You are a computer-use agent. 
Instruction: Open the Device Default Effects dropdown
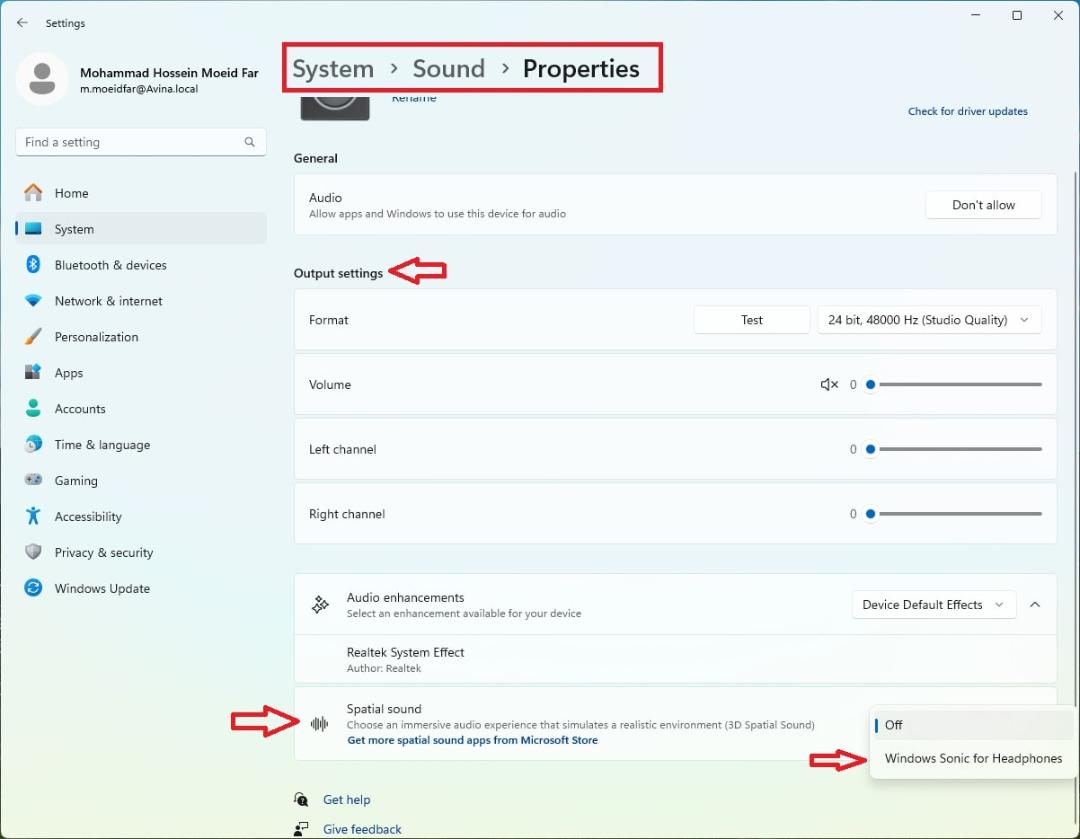pos(933,604)
